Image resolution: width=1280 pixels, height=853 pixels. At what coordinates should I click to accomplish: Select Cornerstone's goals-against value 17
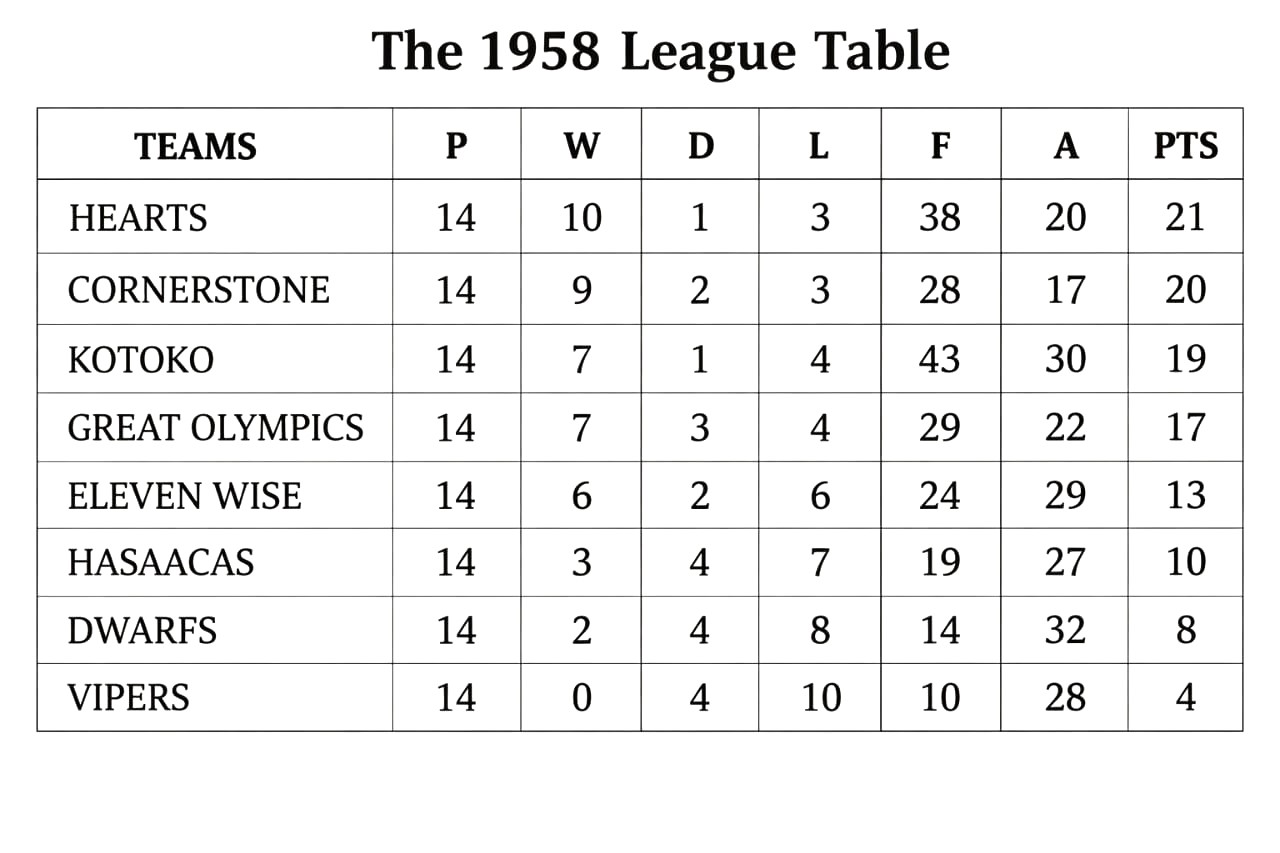tap(1065, 290)
